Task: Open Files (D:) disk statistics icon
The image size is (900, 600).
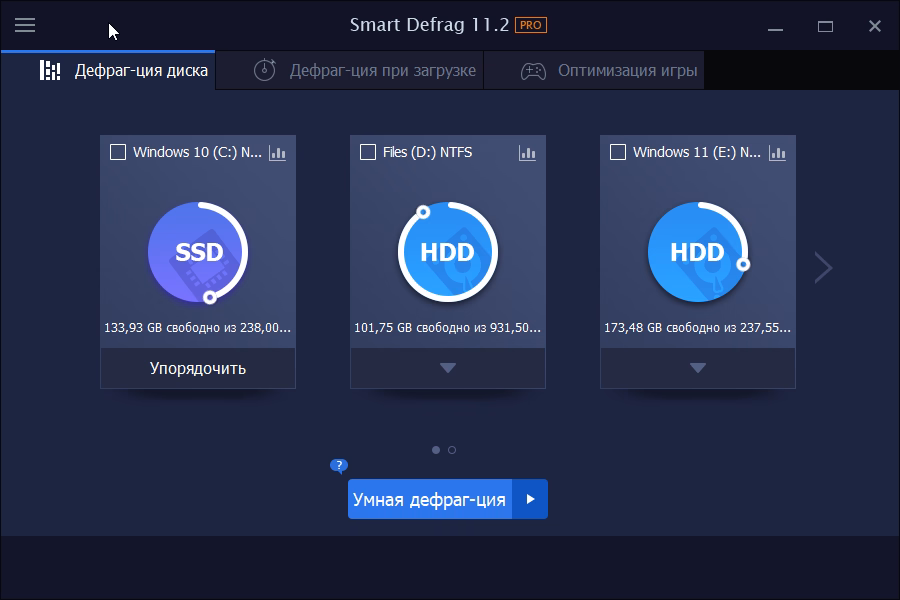Action: click(527, 153)
